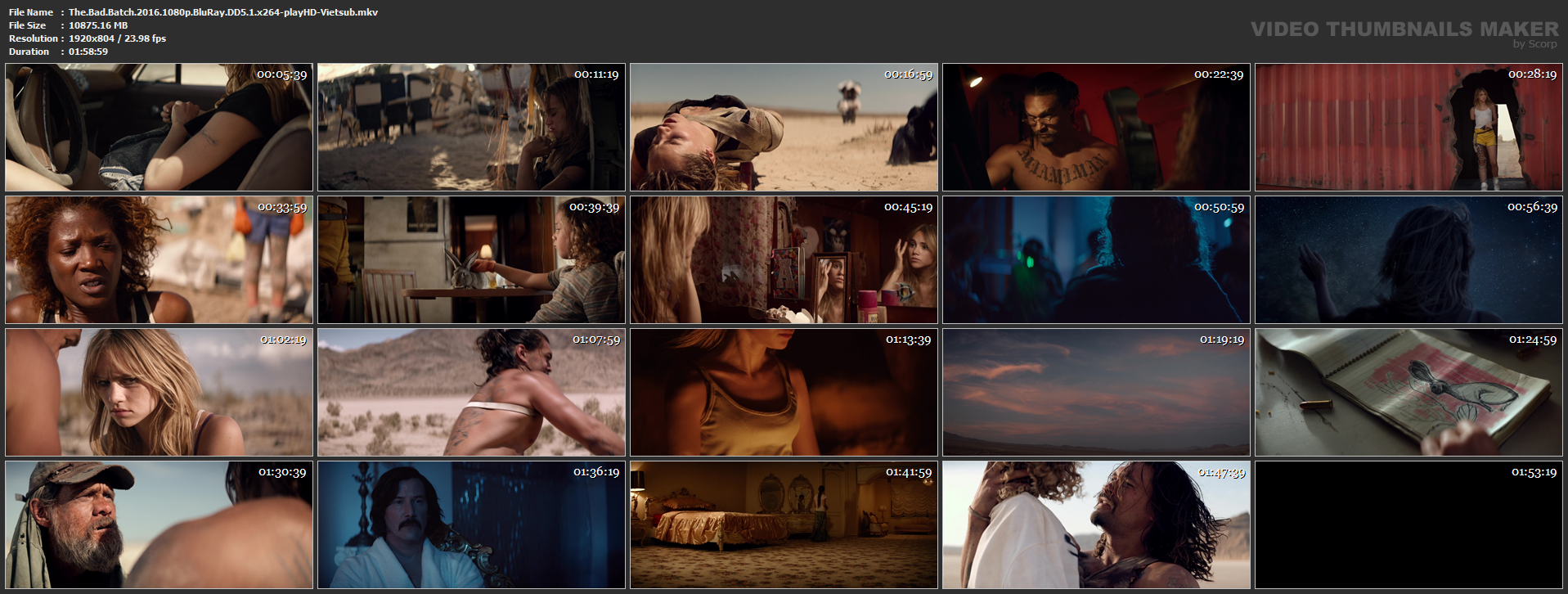Select the thumbnail timestamped 01:19:19
The width and height of the screenshot is (1568, 594).
click(x=1096, y=393)
